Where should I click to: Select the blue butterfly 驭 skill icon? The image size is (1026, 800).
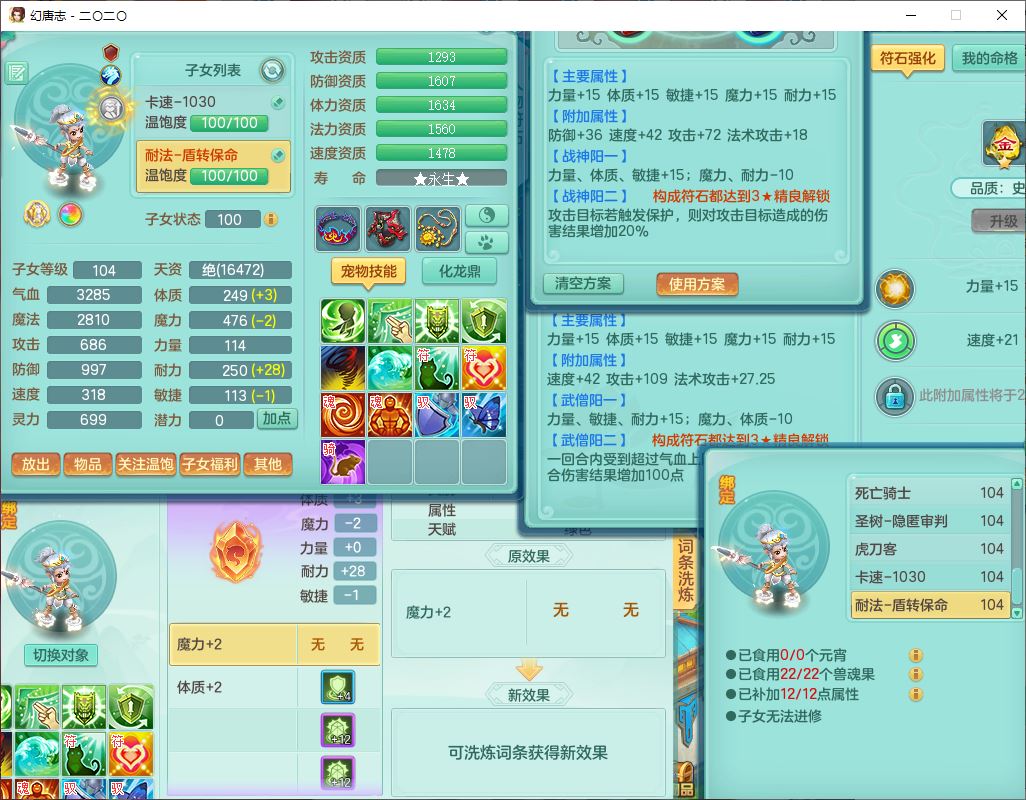[x=484, y=415]
